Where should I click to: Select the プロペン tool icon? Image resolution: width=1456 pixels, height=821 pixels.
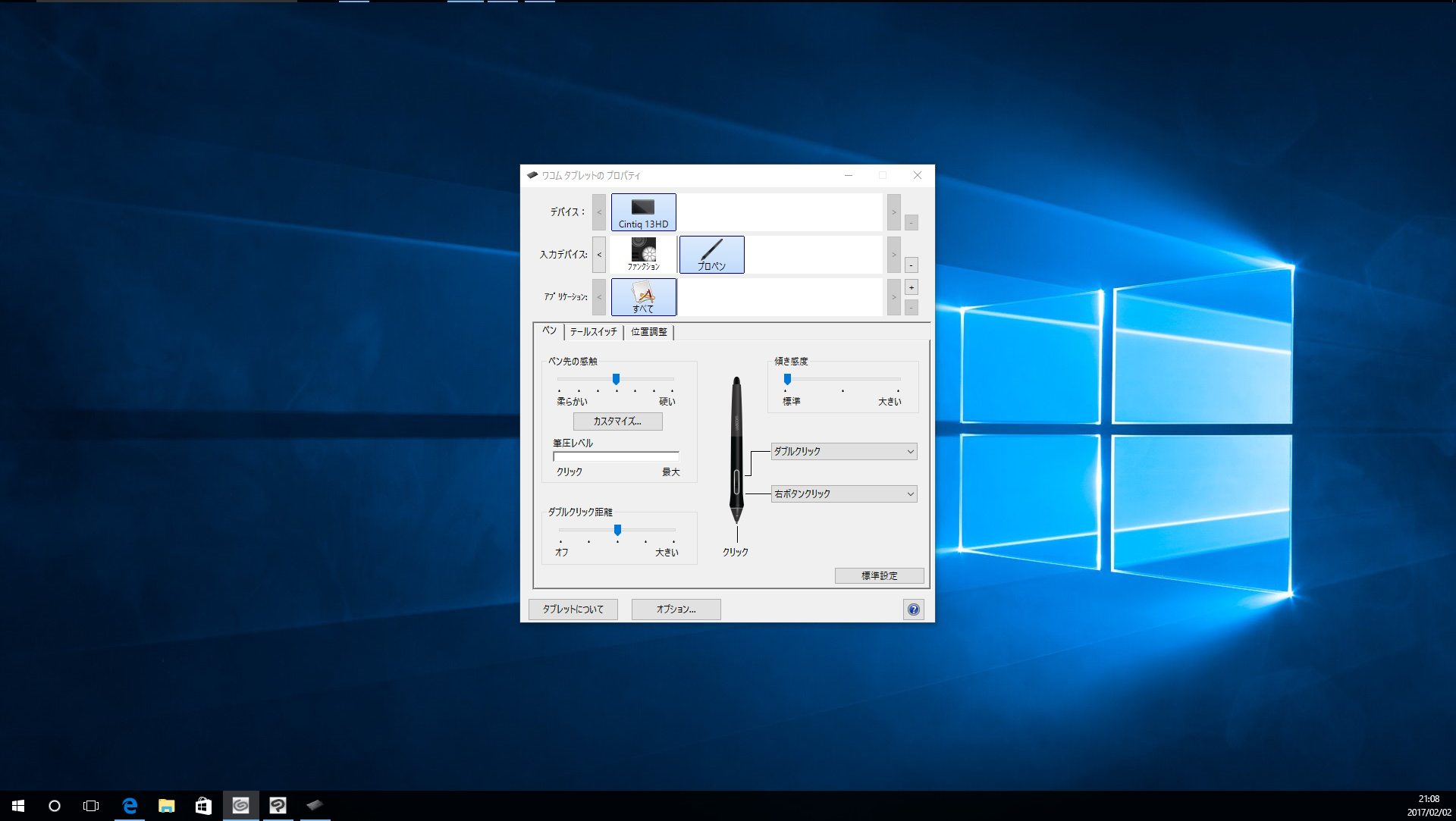click(711, 254)
